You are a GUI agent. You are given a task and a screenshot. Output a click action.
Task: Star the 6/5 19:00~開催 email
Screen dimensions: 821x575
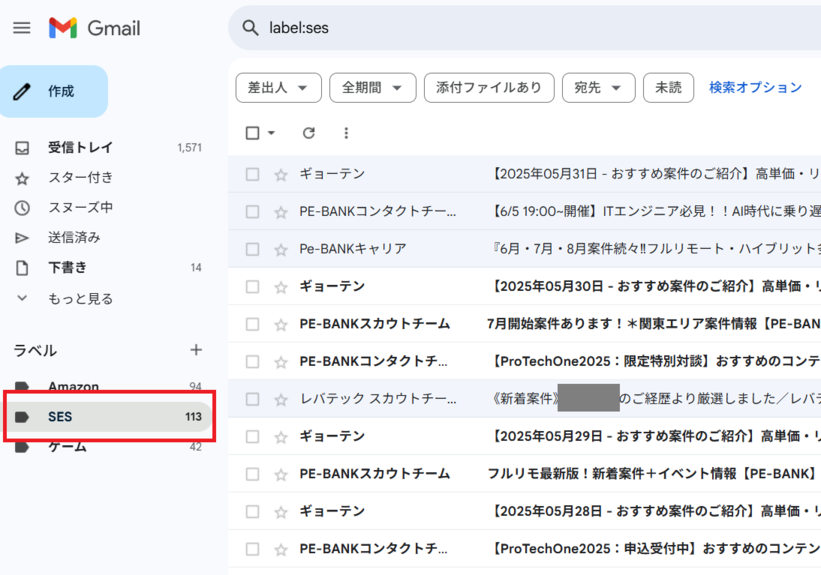pyautogui.click(x=281, y=212)
